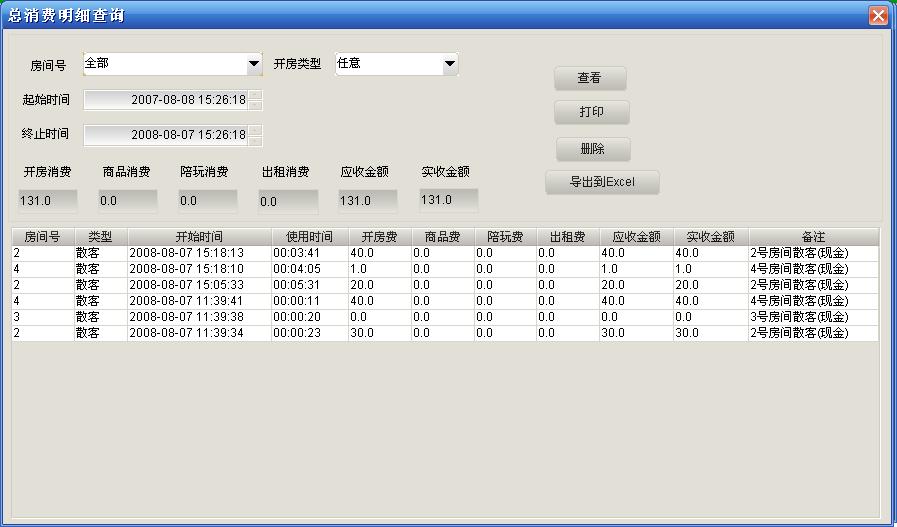
Task: Click 类型 cell 散客 in 15:18:13 row
Action: coord(101,253)
